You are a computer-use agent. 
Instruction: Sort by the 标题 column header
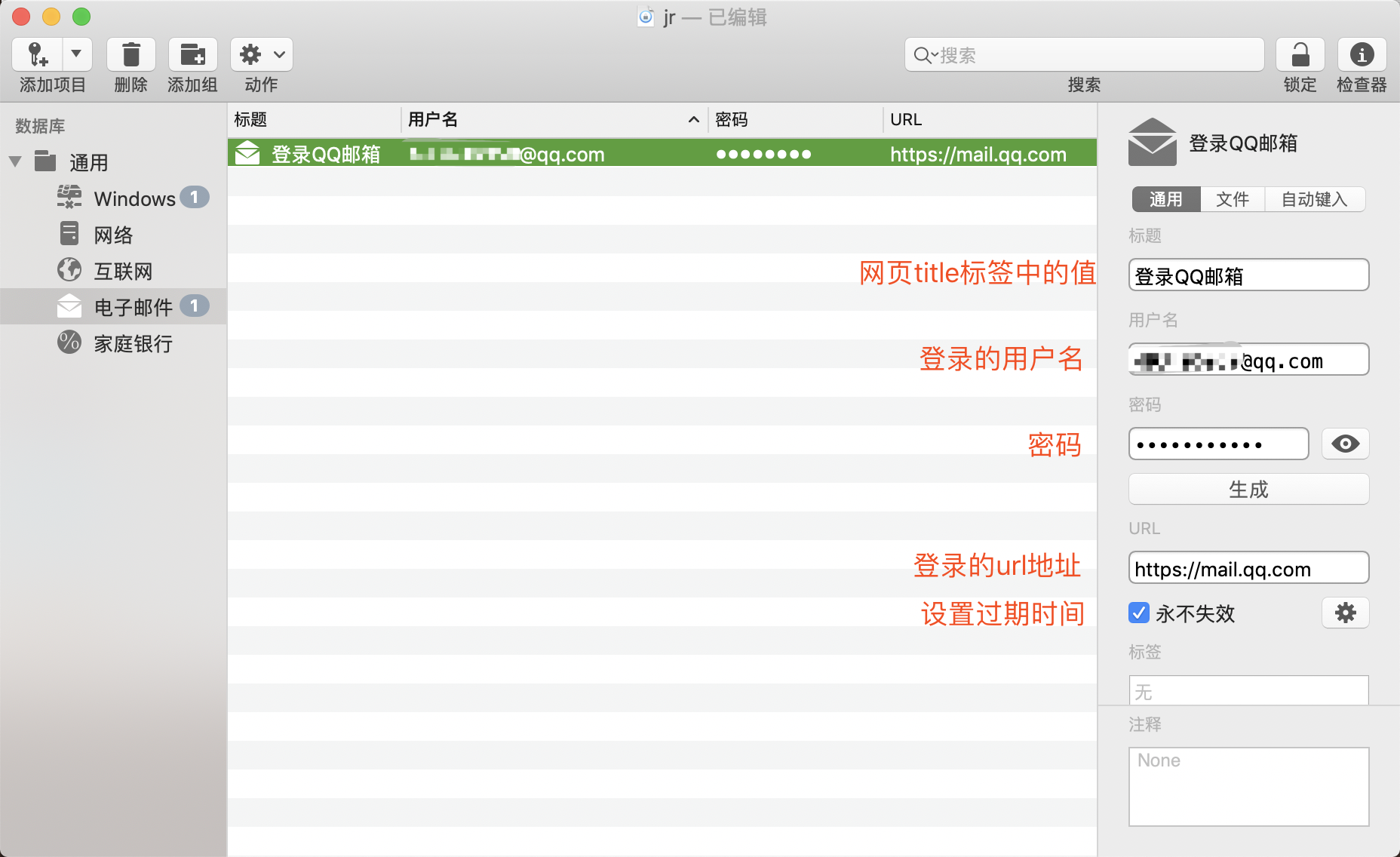(314, 120)
